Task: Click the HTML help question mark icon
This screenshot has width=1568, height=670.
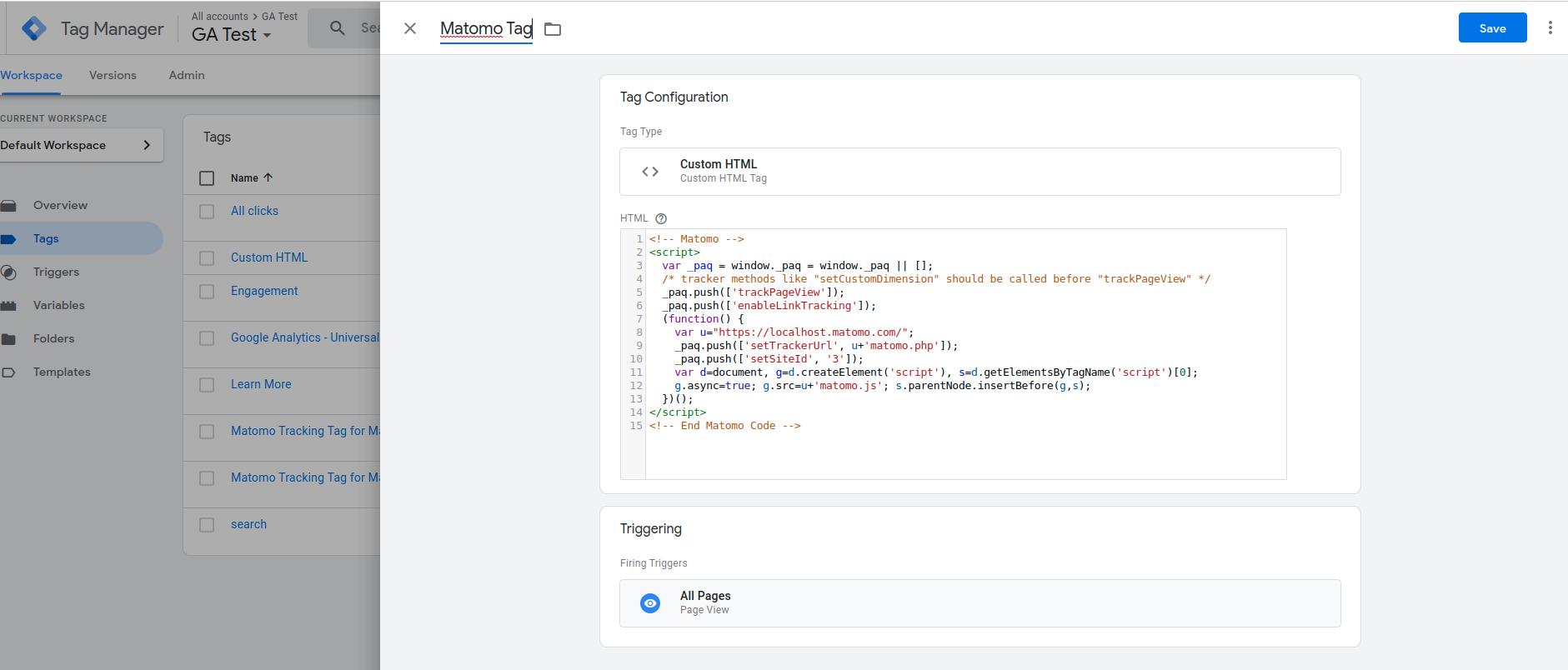Action: 661,218
